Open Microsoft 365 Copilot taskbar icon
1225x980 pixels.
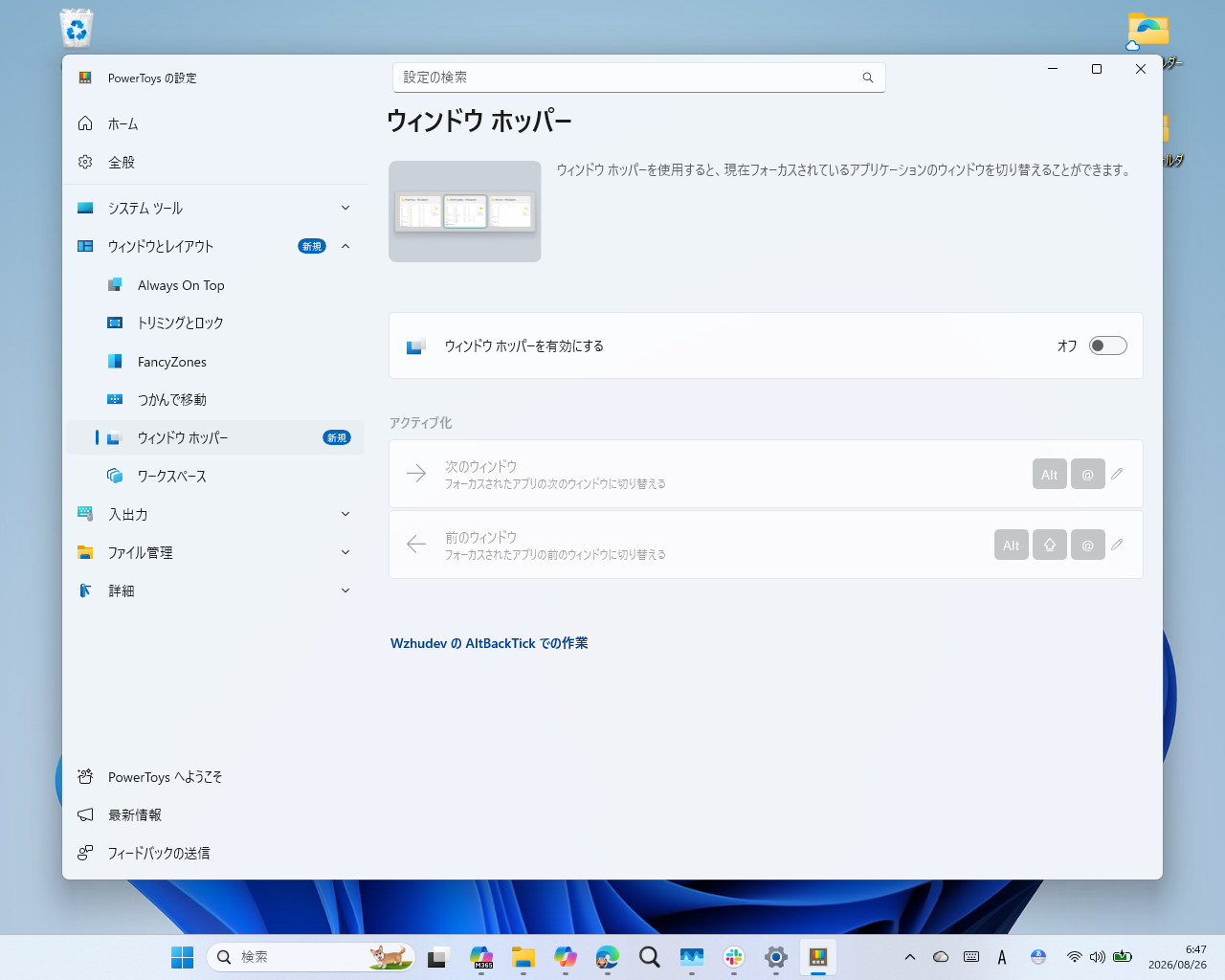point(481,957)
